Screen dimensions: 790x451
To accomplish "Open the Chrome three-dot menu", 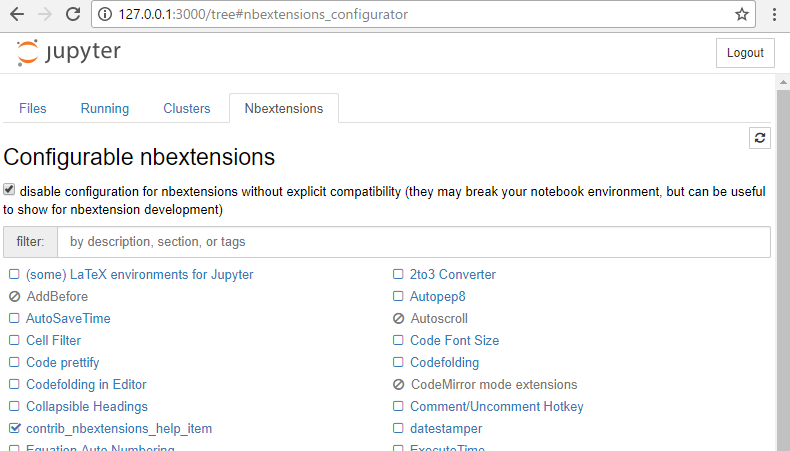I will click(x=773, y=15).
